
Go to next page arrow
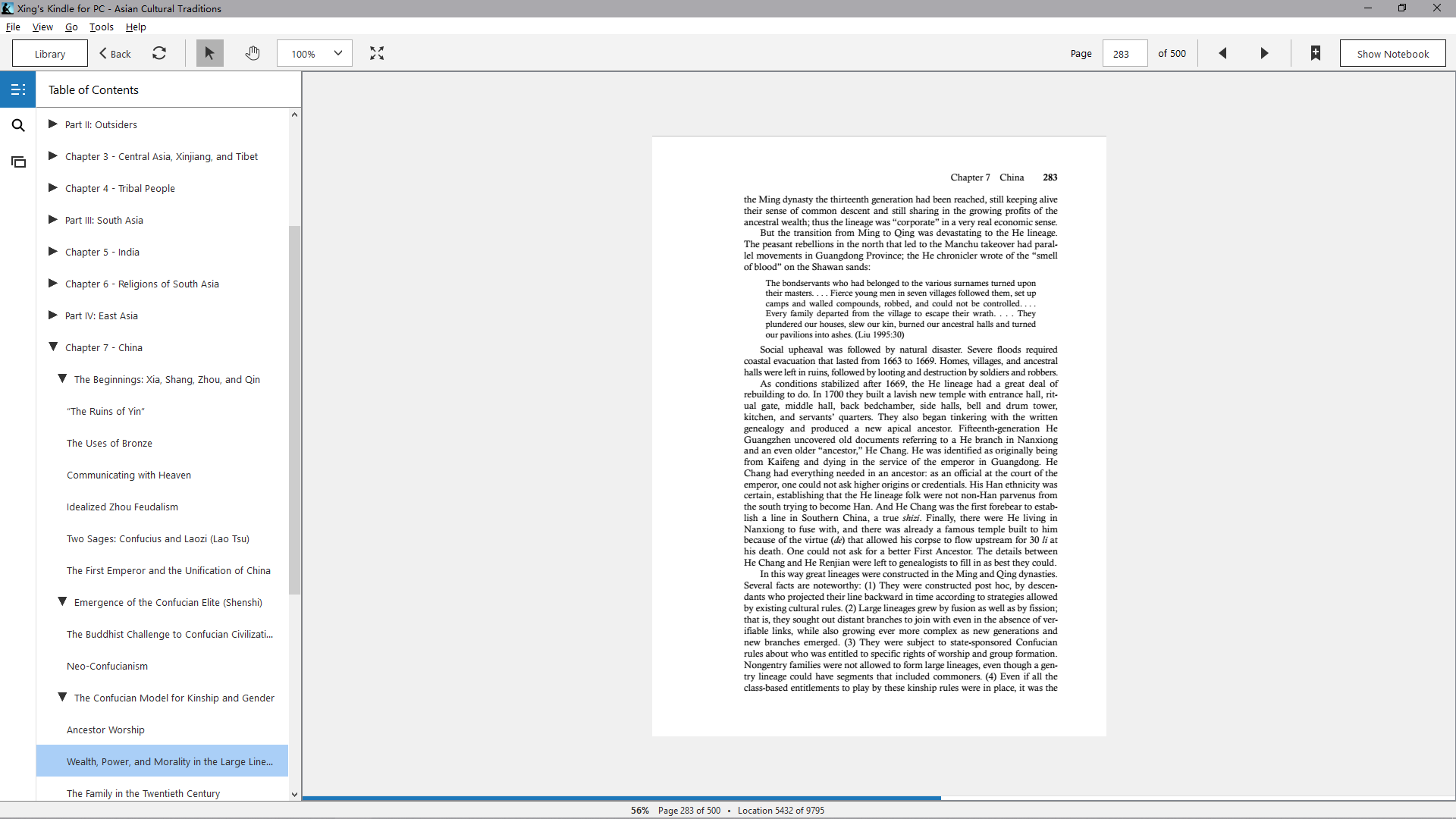pos(1264,53)
